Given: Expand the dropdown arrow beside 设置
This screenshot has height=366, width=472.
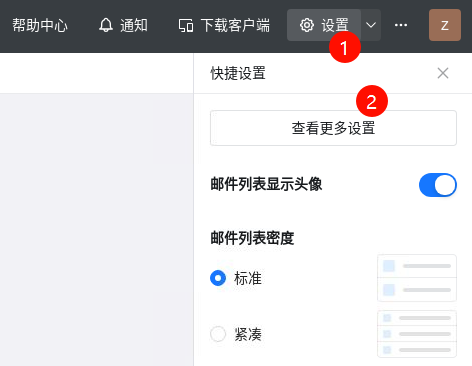Looking at the screenshot, I should (x=371, y=25).
